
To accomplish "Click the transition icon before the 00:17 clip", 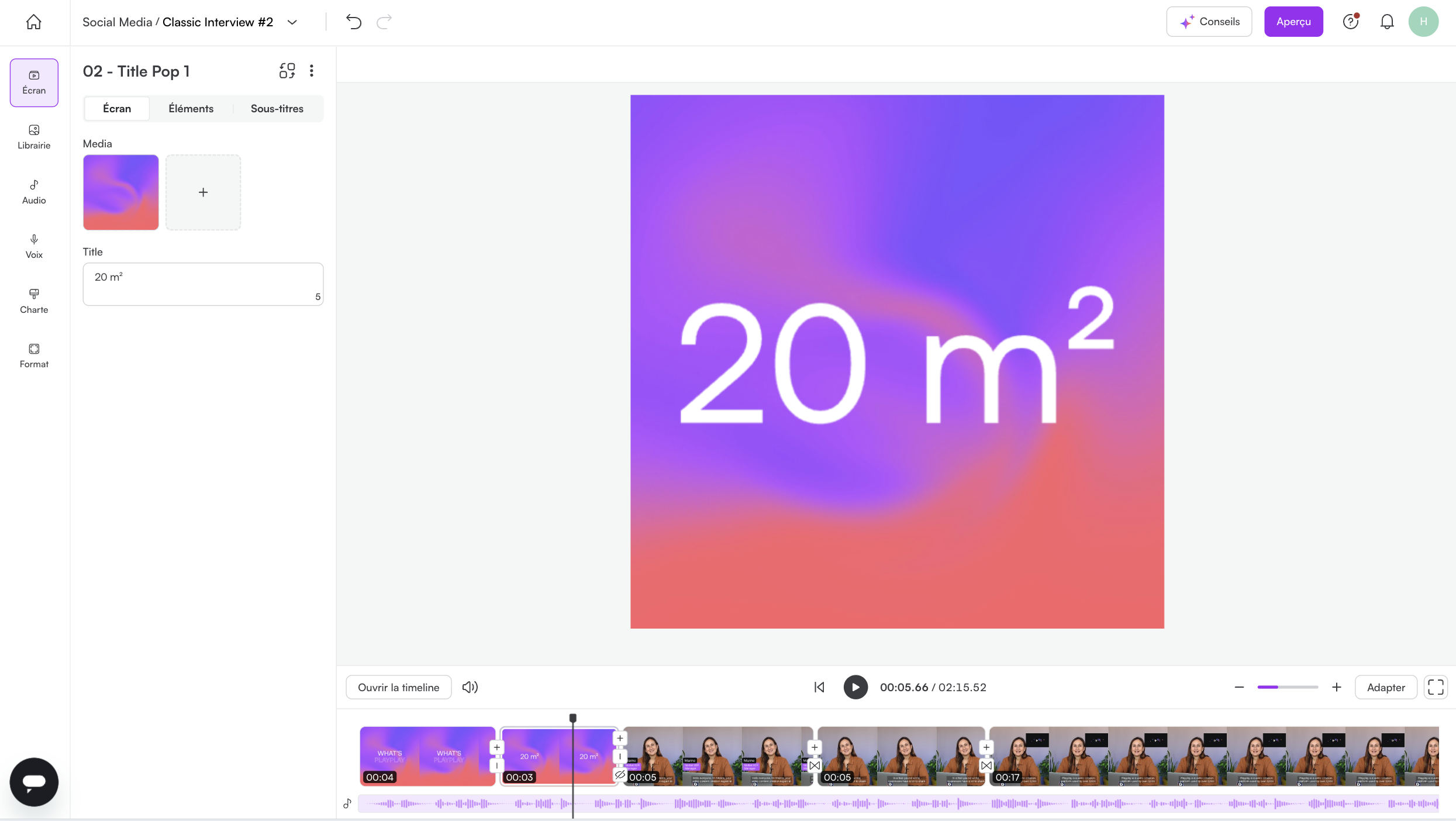I will pos(986,765).
